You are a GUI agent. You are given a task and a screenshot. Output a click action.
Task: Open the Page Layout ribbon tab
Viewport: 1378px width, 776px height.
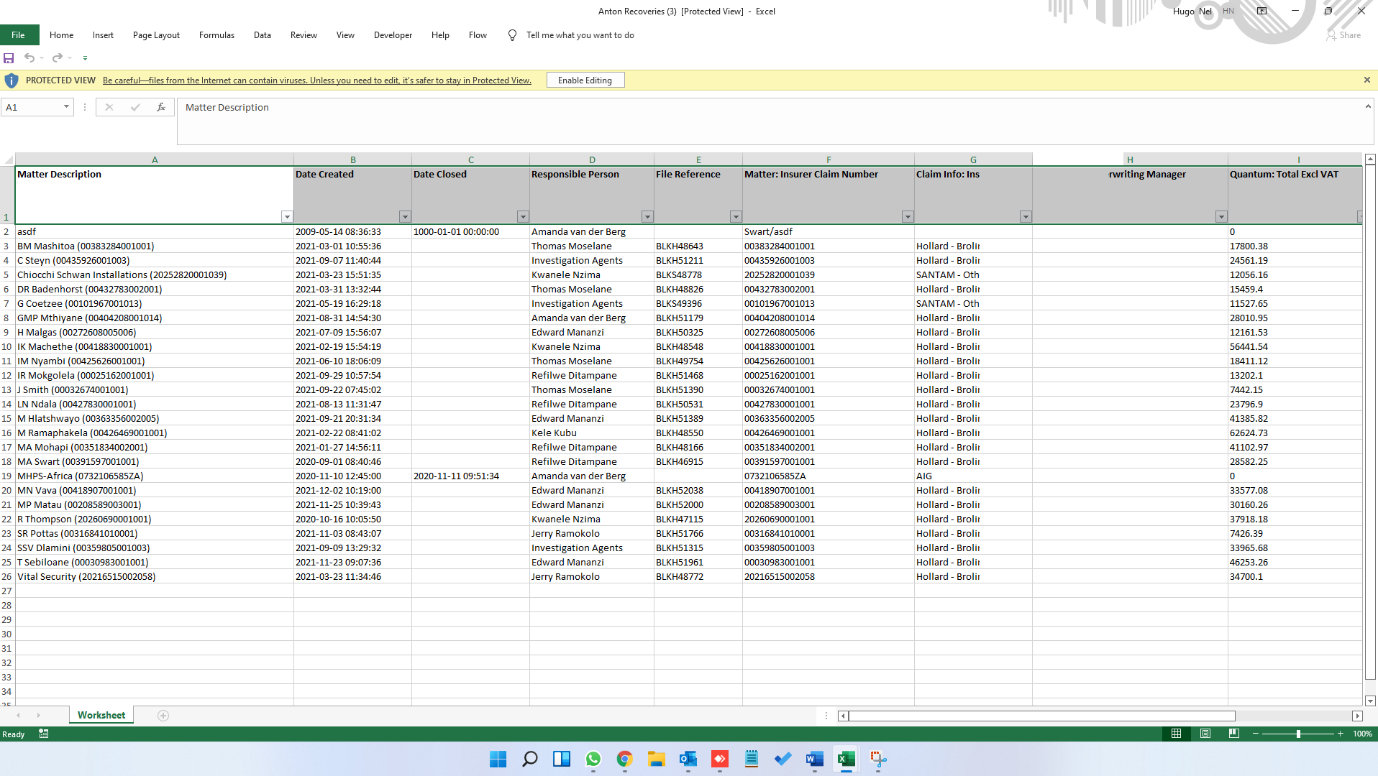coord(156,35)
